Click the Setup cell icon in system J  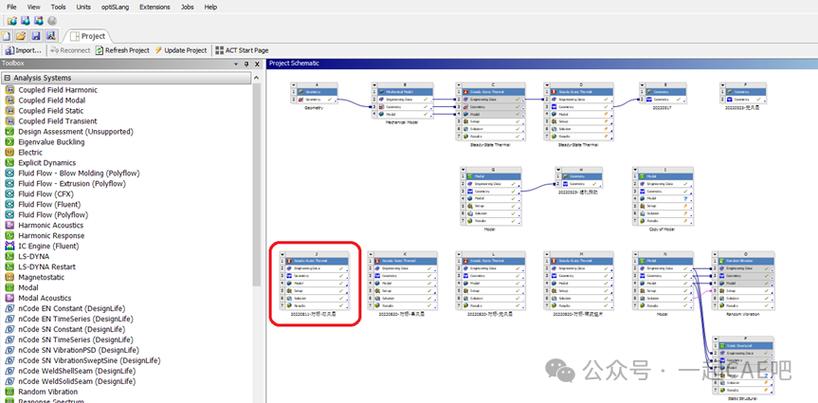(x=289, y=290)
